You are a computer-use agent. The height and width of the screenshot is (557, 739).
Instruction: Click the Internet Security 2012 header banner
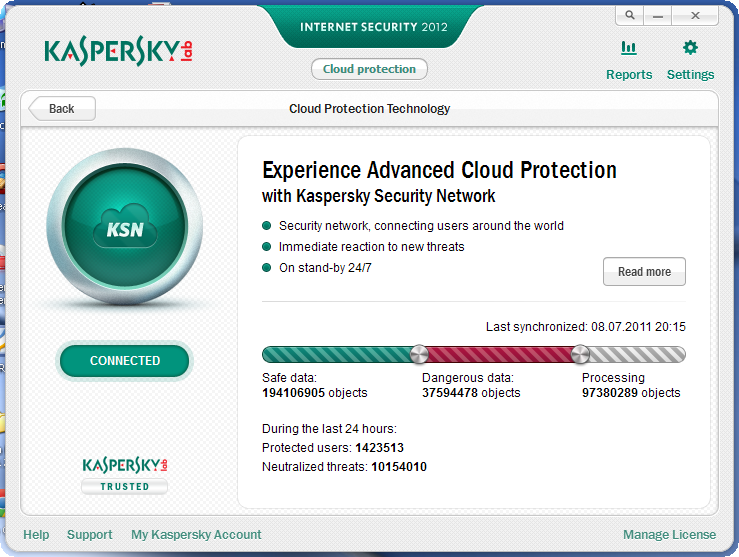[374, 27]
